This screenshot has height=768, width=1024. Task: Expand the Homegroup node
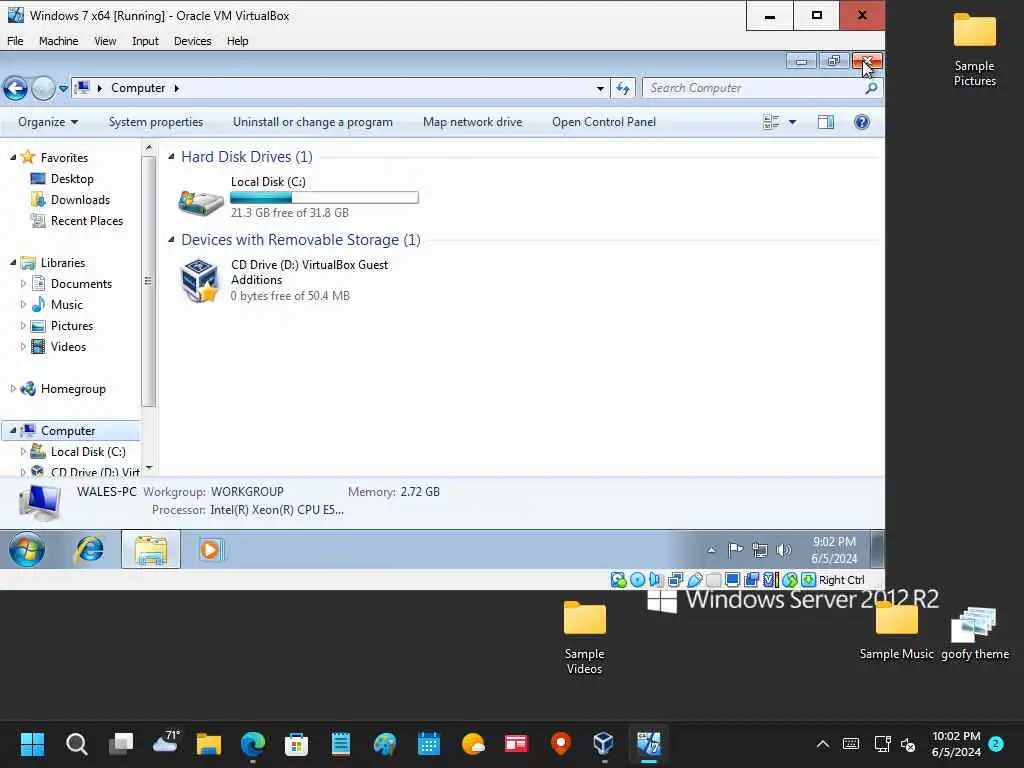tap(13, 389)
